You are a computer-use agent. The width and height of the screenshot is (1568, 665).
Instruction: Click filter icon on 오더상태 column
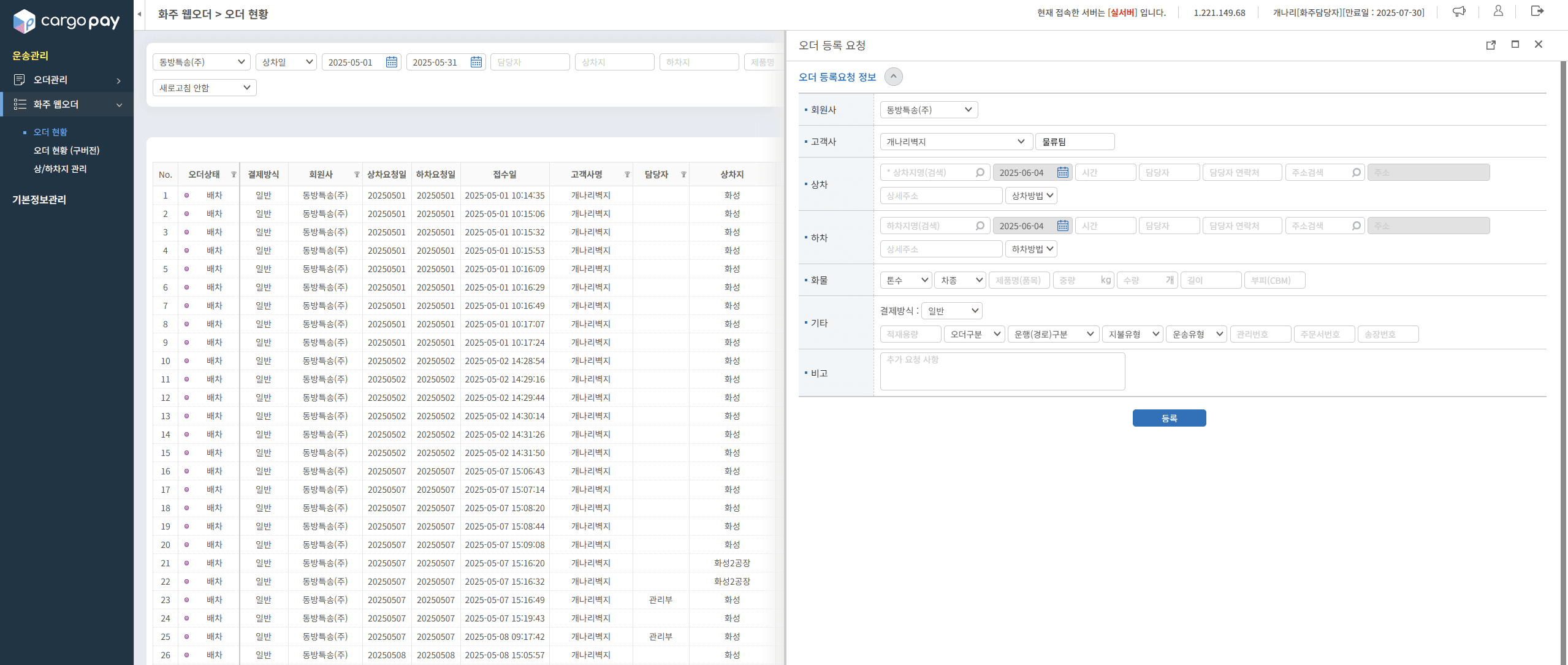click(x=234, y=175)
